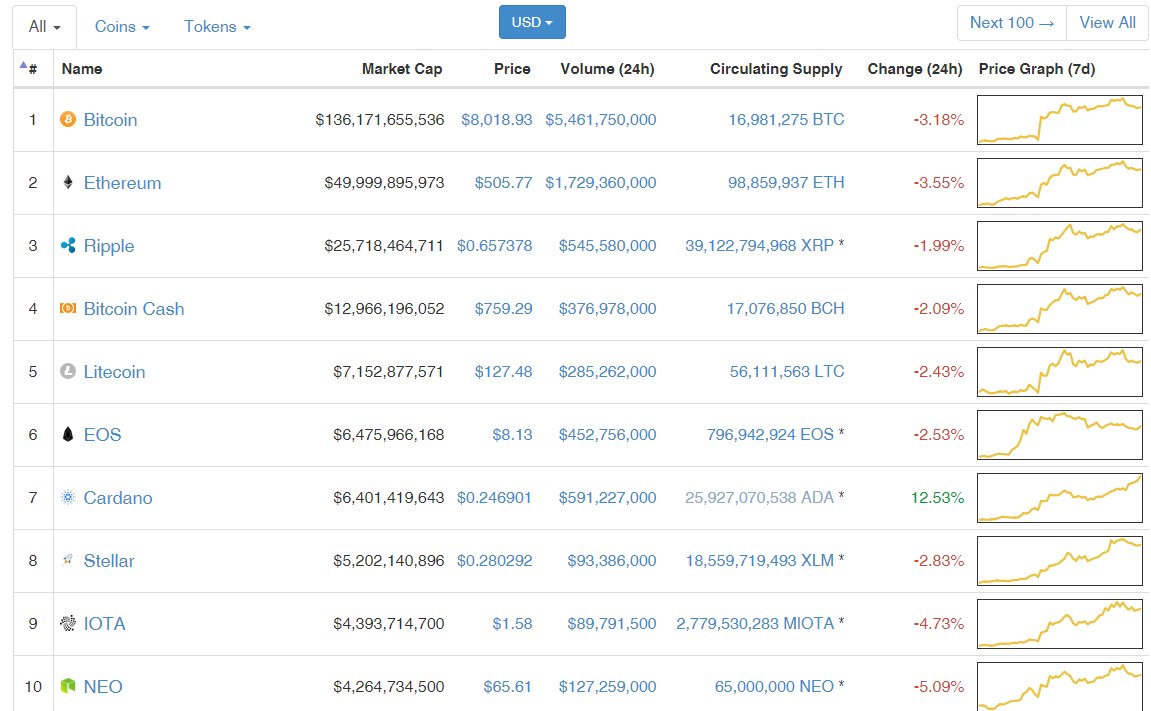The height and width of the screenshot is (711, 1151).
Task: Click supply 98,859,937 ETH
Action: coord(786,183)
